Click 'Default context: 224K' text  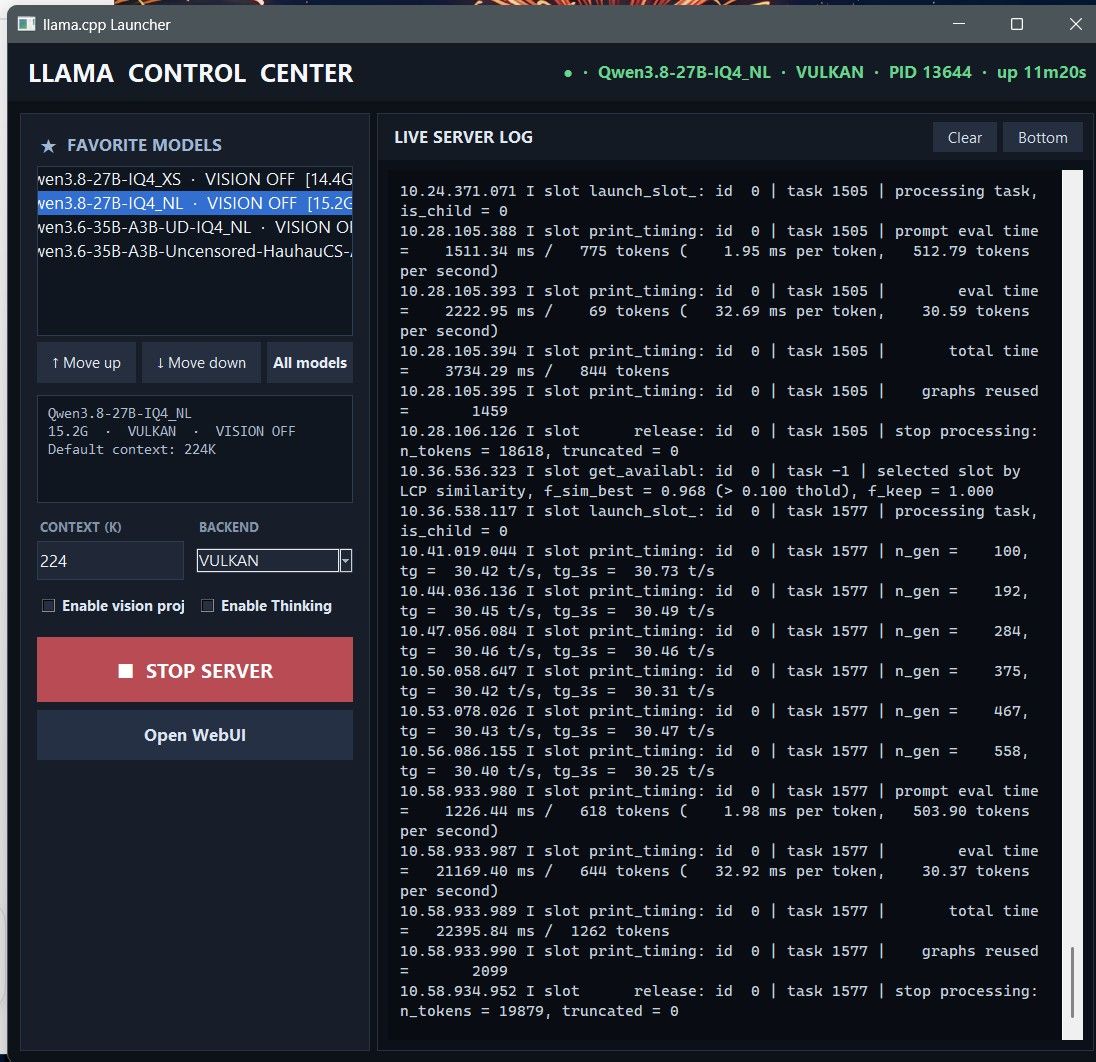pos(131,450)
